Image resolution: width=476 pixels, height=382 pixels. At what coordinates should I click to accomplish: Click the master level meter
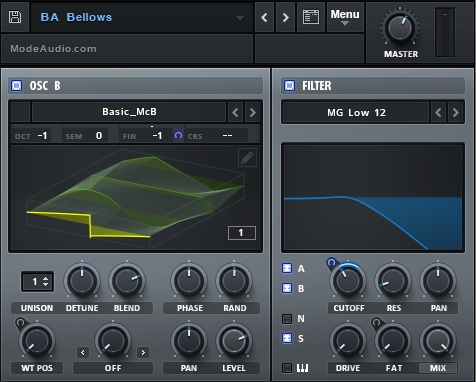(x=445, y=32)
